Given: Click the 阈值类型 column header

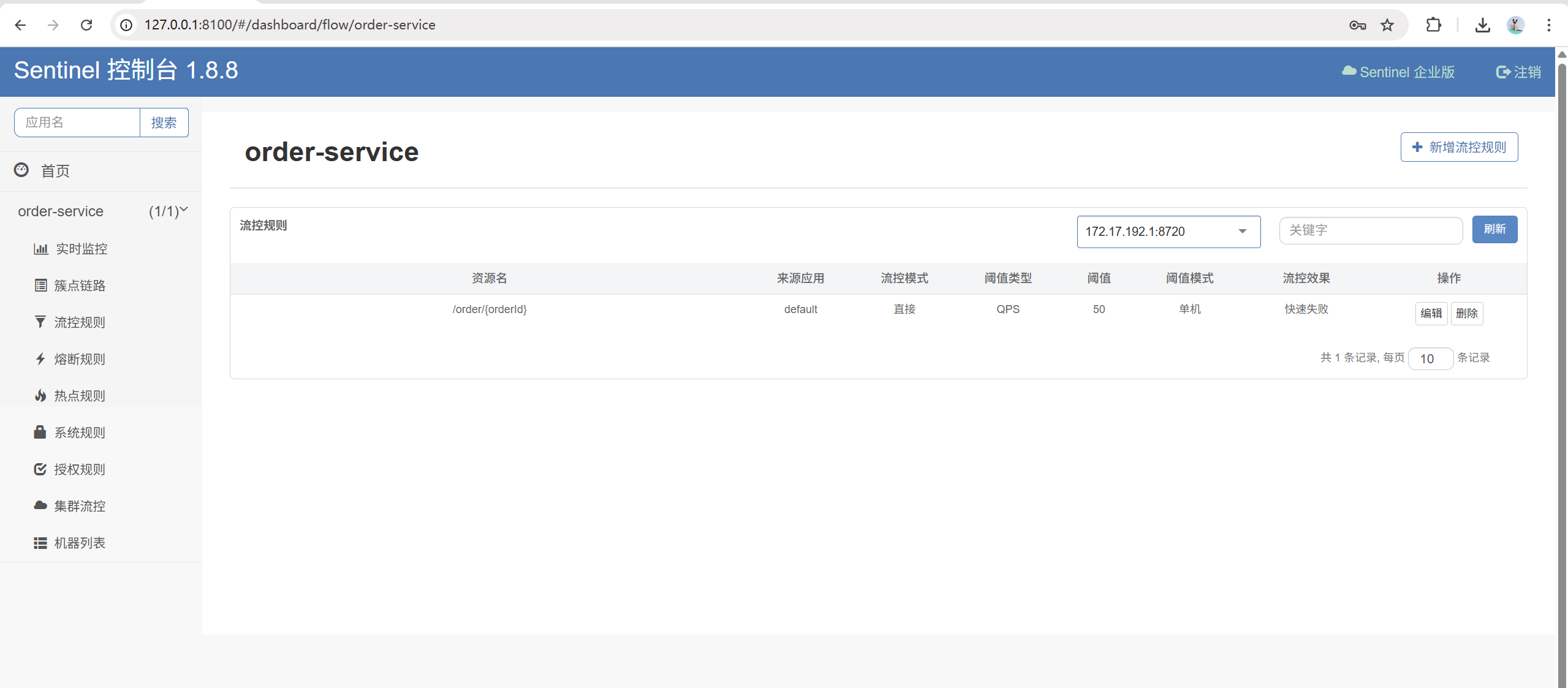Looking at the screenshot, I should pyautogui.click(x=1008, y=278).
